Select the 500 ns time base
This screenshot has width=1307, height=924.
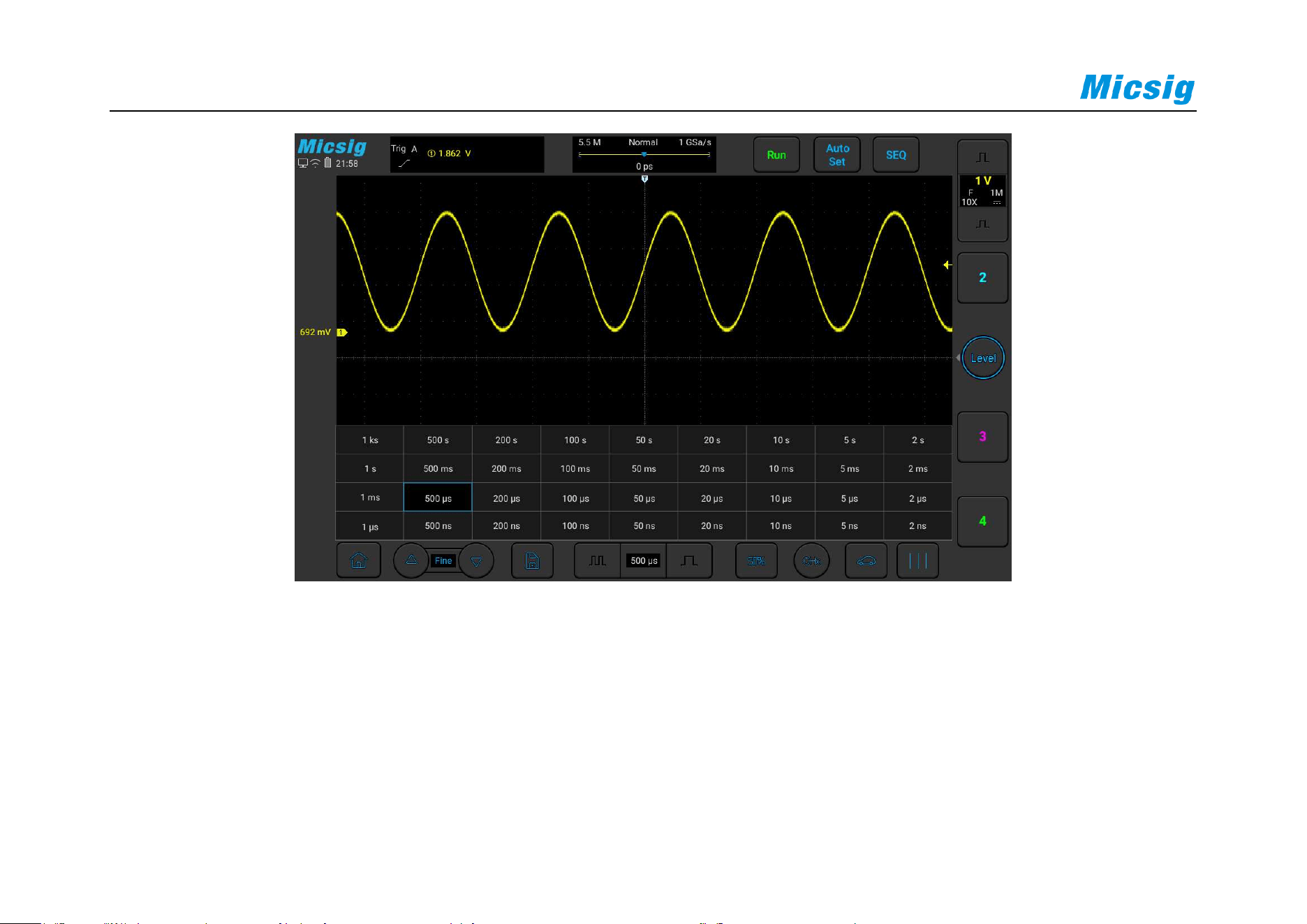438,526
